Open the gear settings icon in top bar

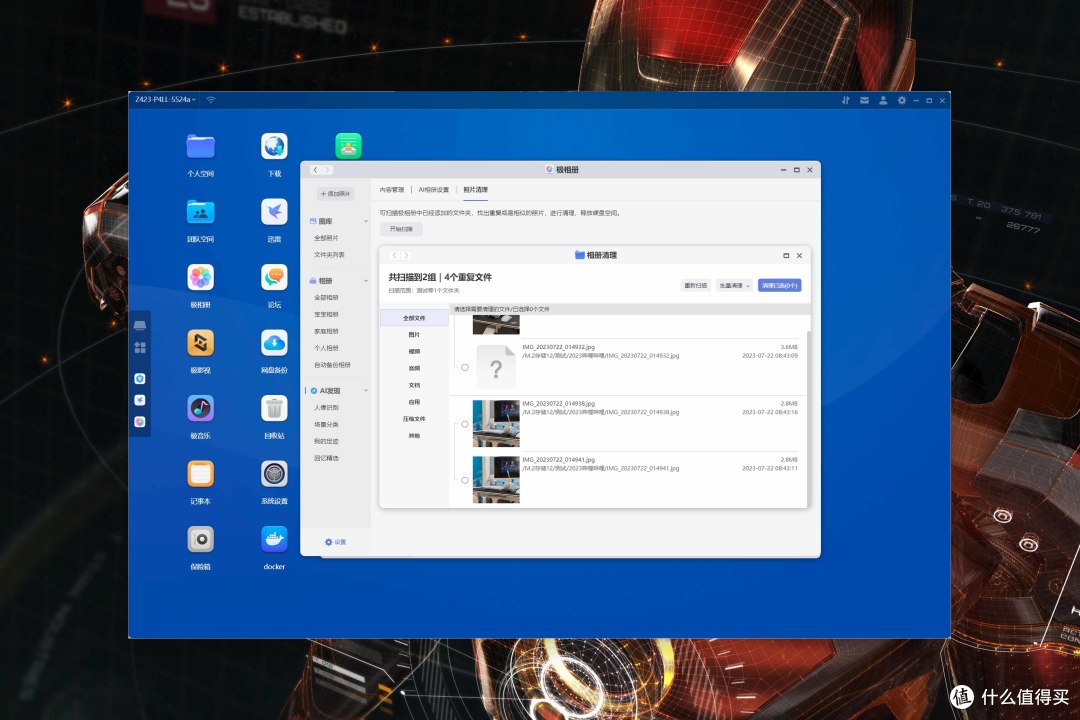(x=902, y=101)
